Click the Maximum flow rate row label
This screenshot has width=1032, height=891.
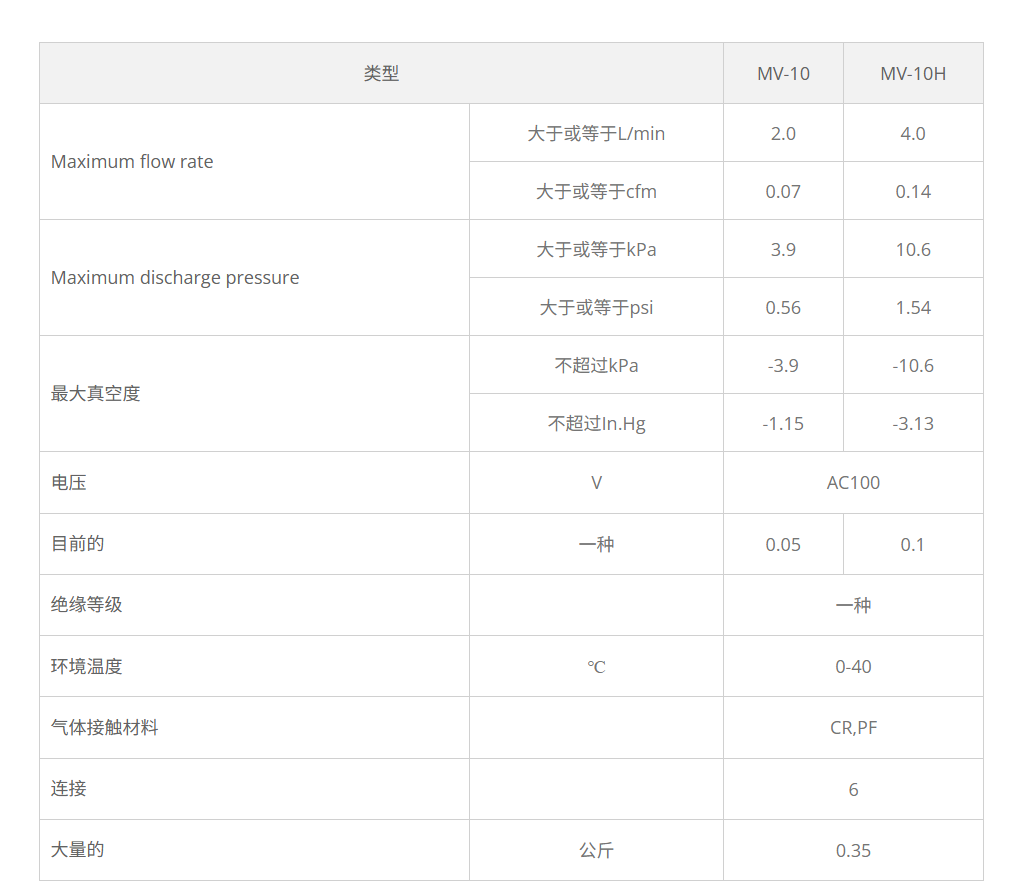coord(131,161)
